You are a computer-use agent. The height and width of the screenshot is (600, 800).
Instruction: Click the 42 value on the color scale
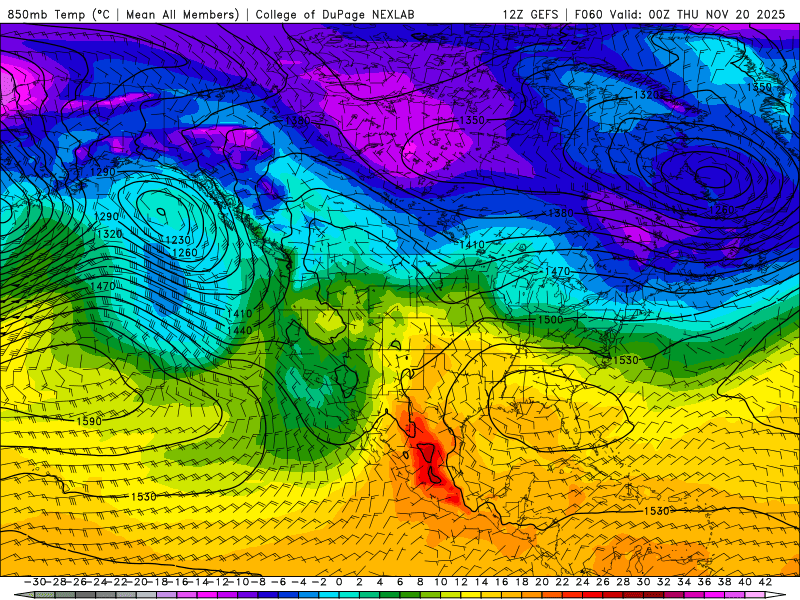pos(765,582)
